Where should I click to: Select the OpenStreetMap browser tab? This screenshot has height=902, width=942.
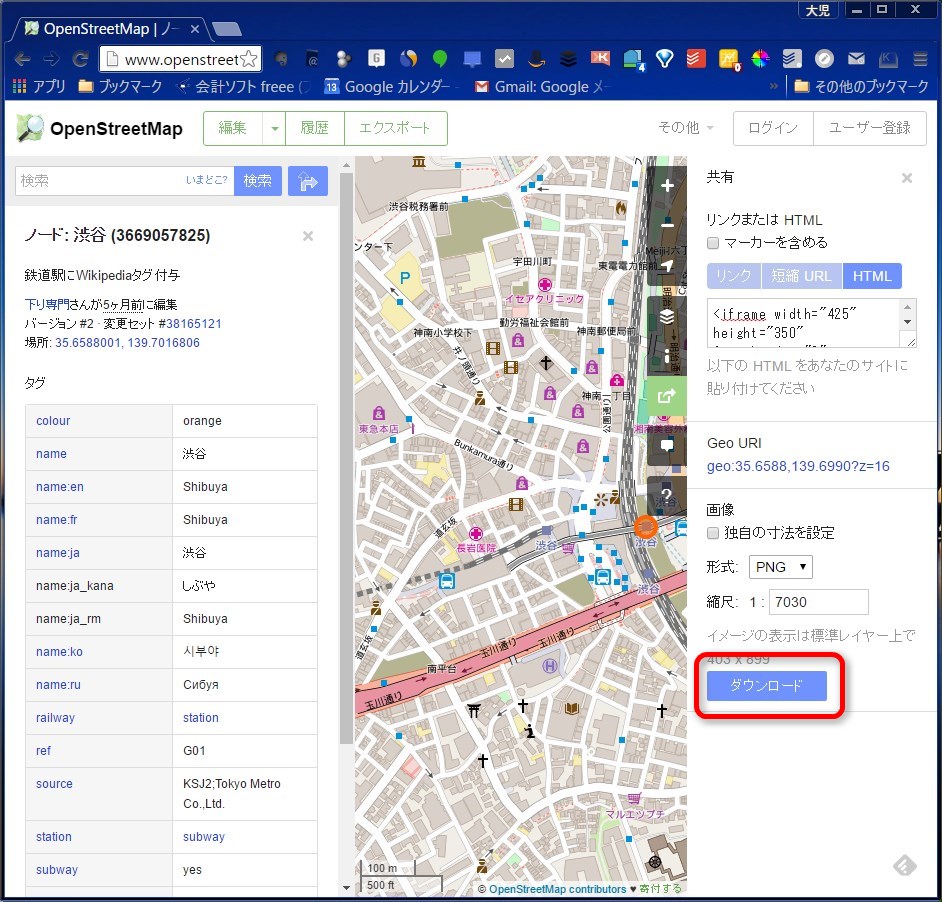click(111, 29)
